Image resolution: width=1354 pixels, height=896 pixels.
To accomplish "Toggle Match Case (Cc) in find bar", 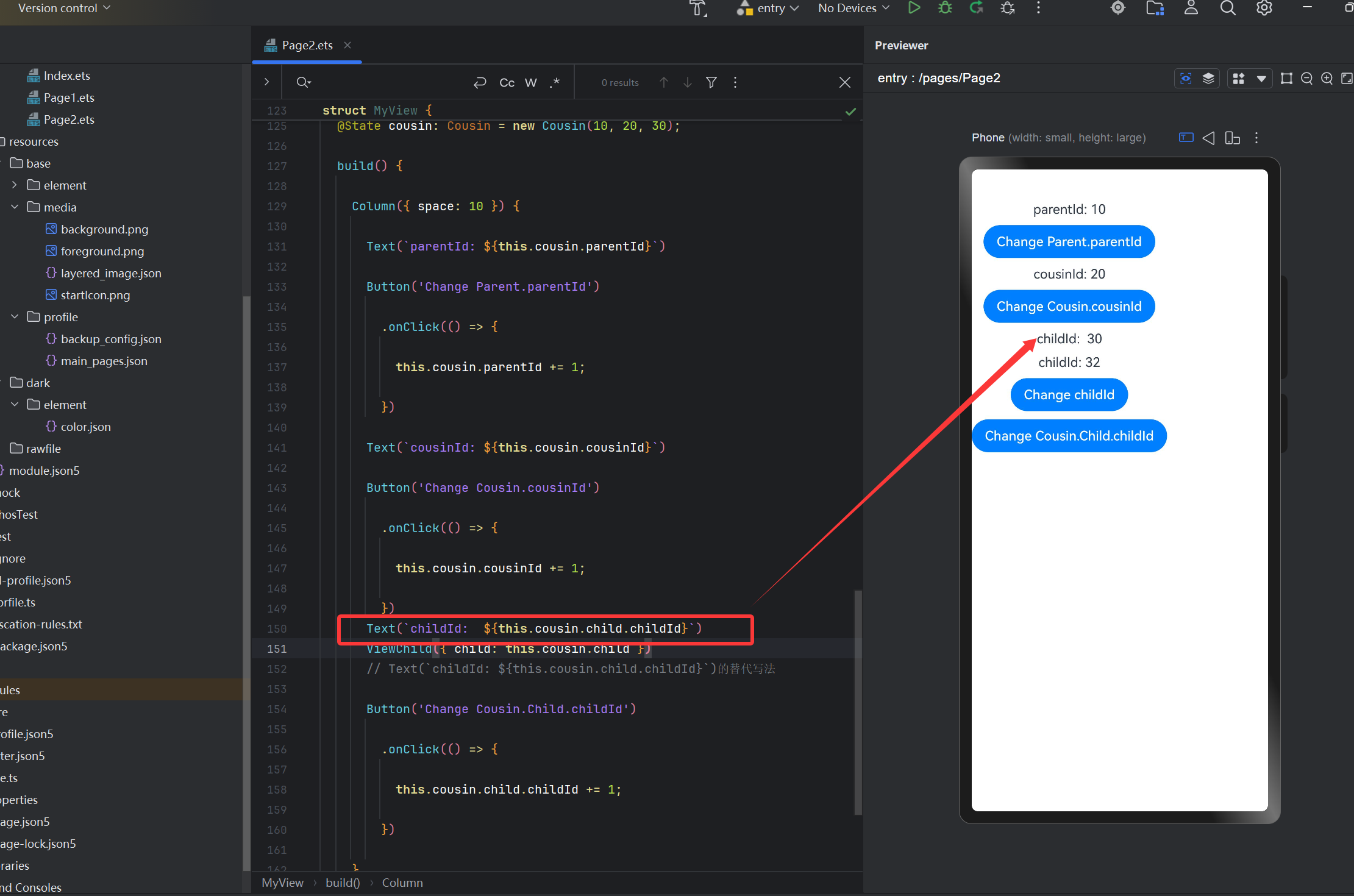I will [507, 82].
